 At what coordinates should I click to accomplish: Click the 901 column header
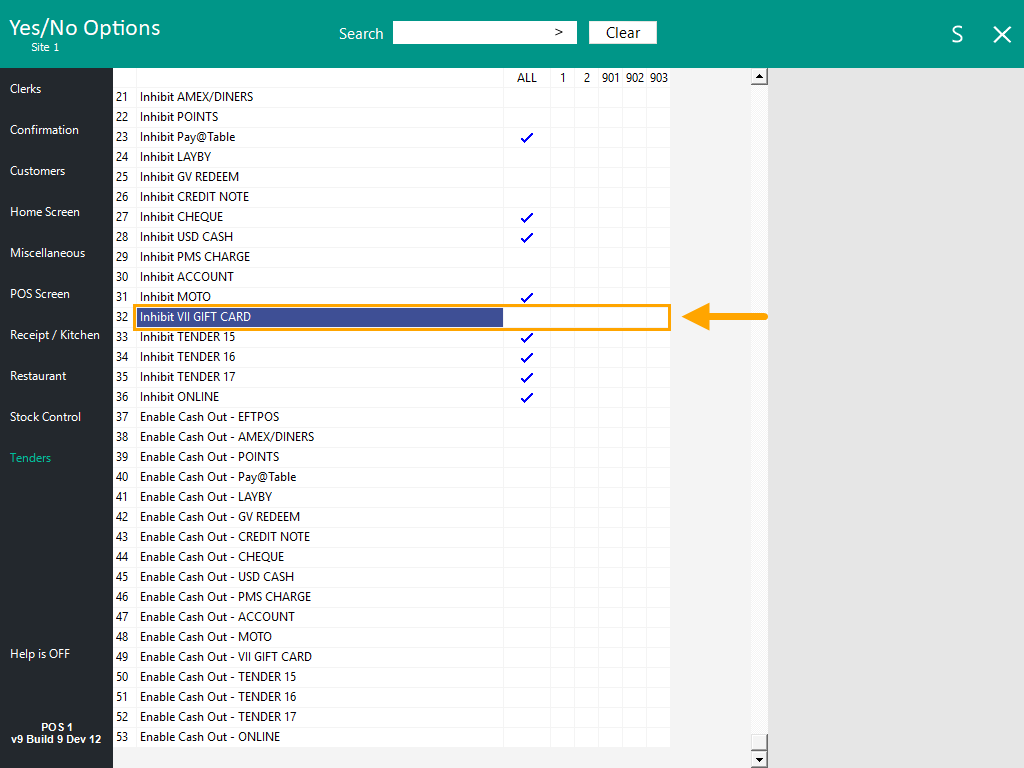[x=610, y=78]
